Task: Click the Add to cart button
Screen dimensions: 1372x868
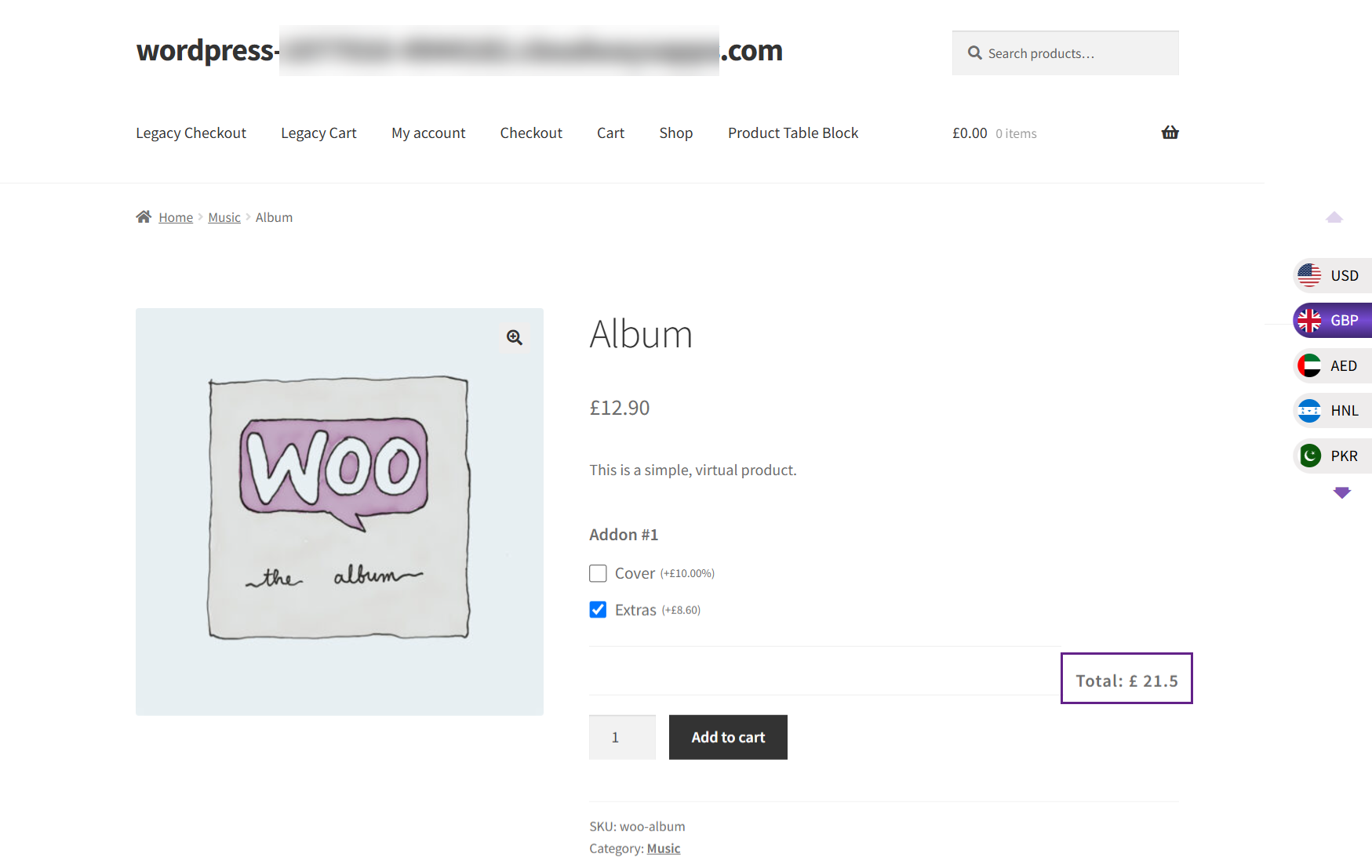Action: [x=728, y=737]
